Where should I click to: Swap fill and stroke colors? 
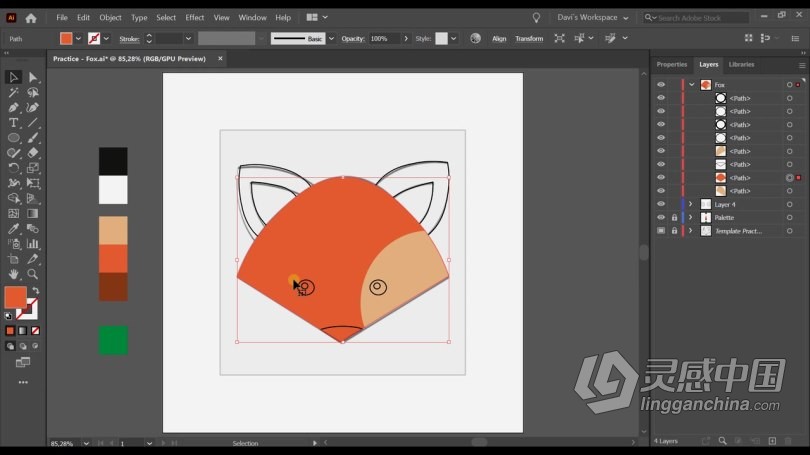tap(36, 291)
